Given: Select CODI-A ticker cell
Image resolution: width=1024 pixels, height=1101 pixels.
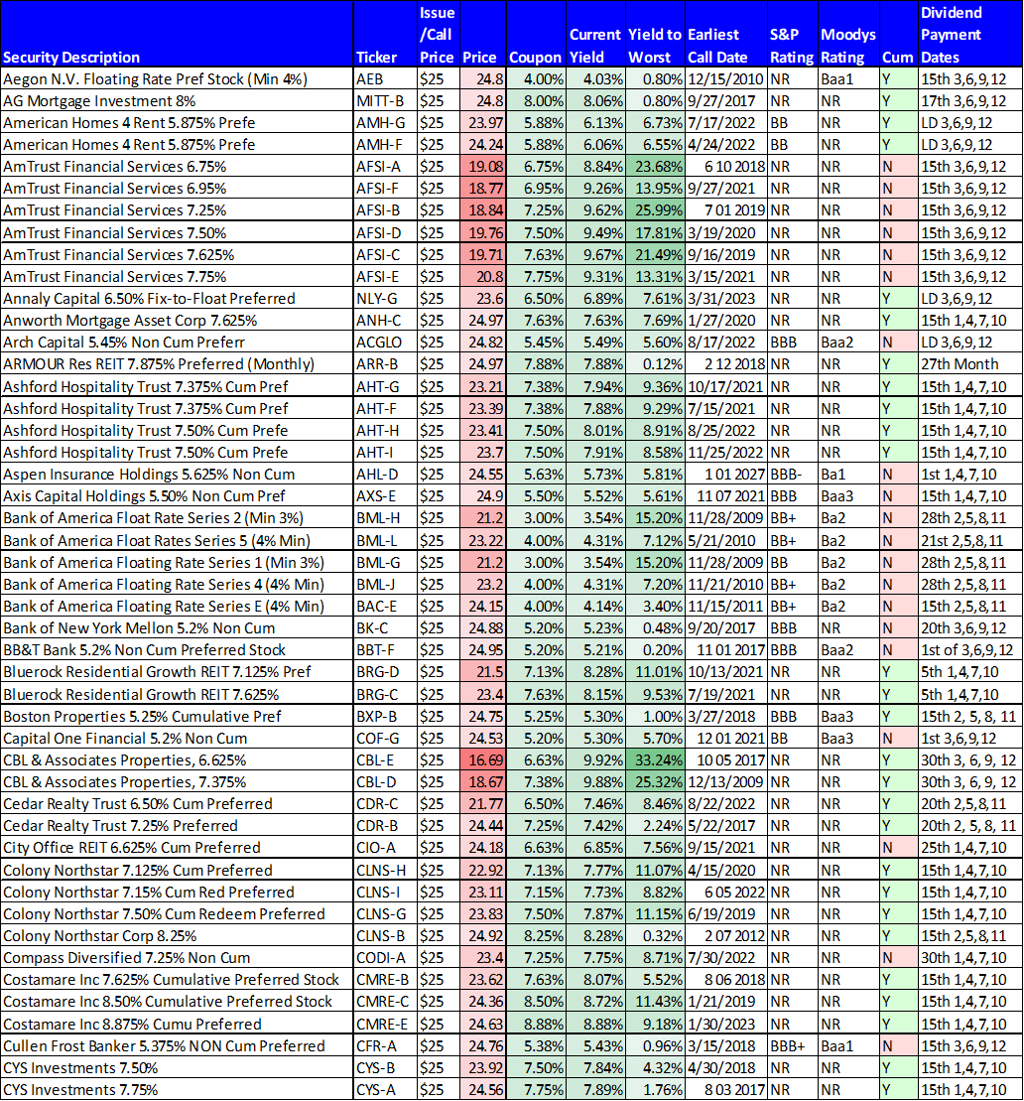Looking at the screenshot, I should pyautogui.click(x=385, y=958).
